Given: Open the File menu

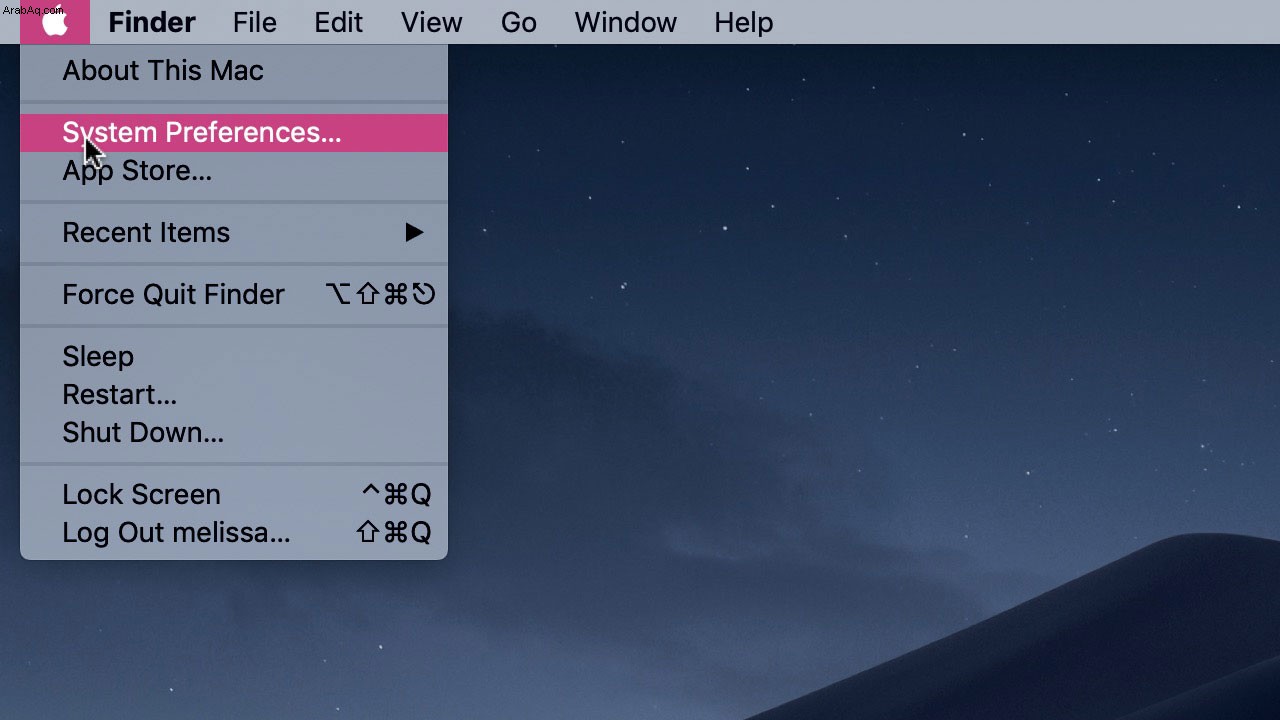Looking at the screenshot, I should click(255, 22).
